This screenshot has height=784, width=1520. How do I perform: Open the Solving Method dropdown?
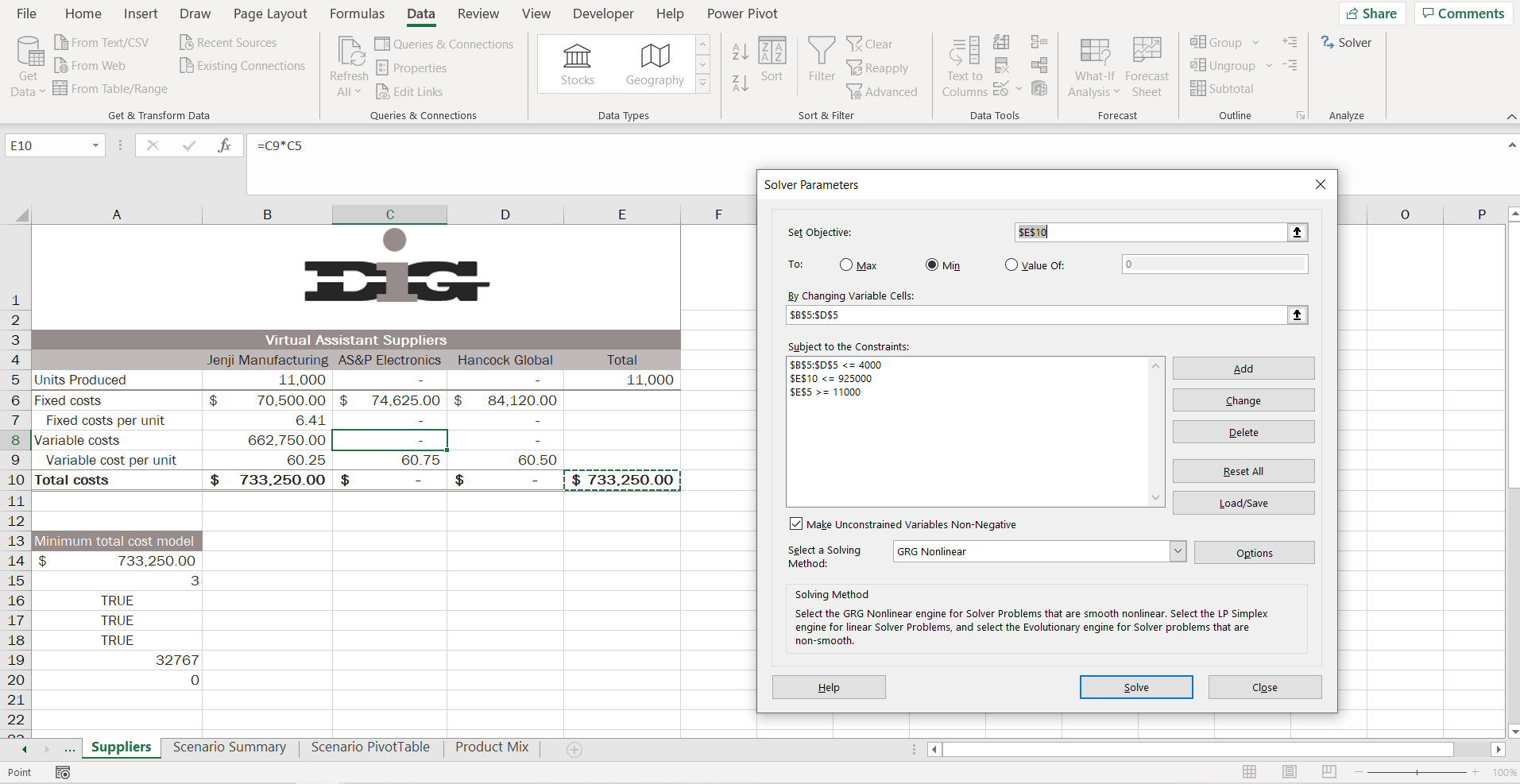[1176, 550]
